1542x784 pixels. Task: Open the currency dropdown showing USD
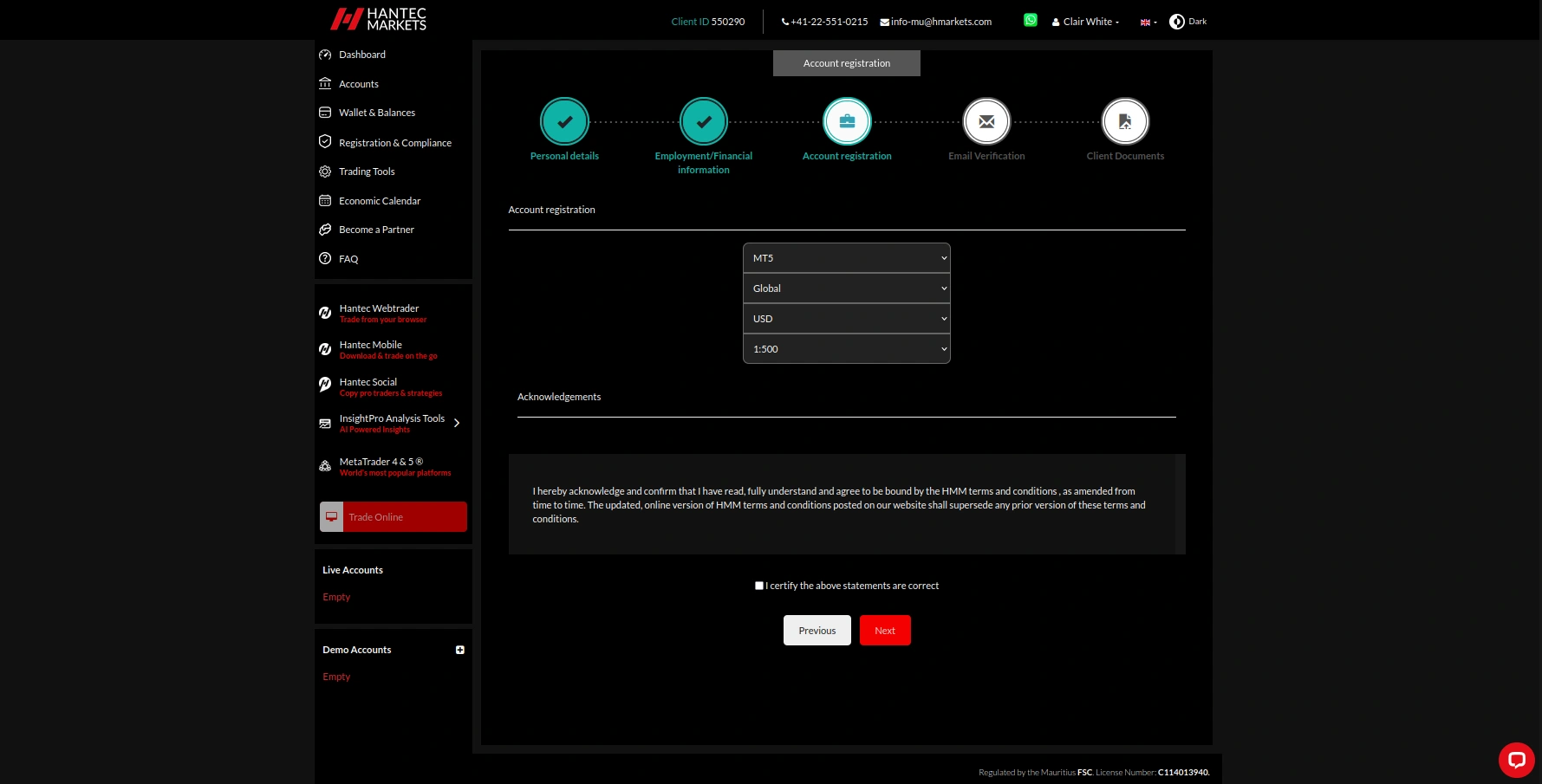click(846, 318)
